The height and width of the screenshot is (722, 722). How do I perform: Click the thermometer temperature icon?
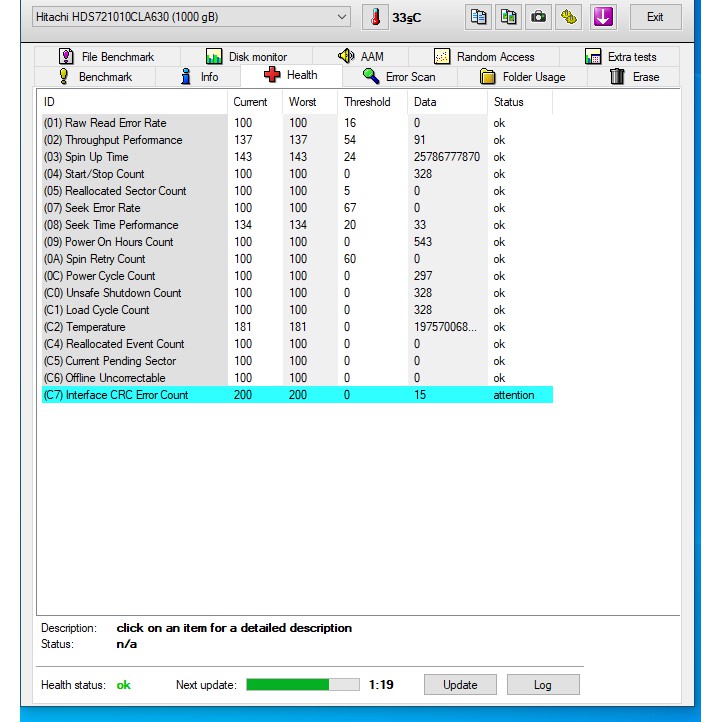click(376, 17)
